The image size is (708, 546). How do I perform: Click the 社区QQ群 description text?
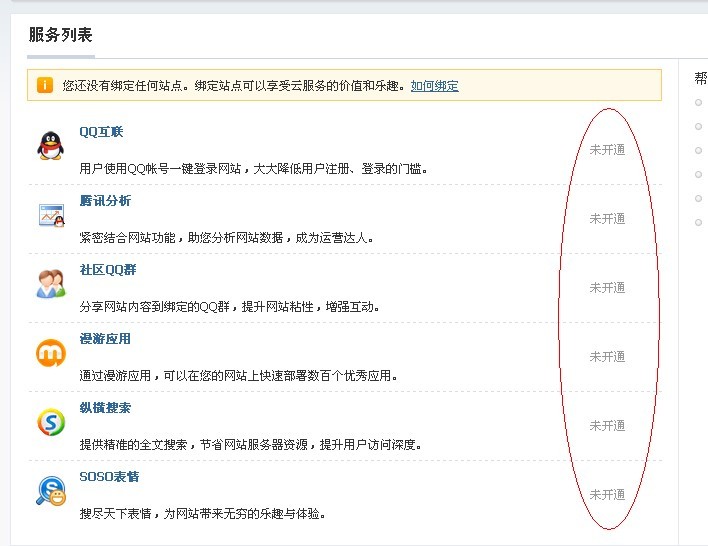point(229,307)
